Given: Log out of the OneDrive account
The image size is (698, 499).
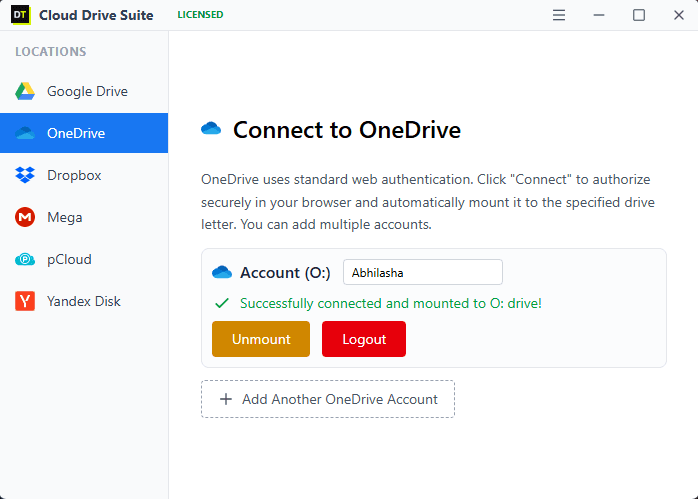Looking at the screenshot, I should coord(364,339).
